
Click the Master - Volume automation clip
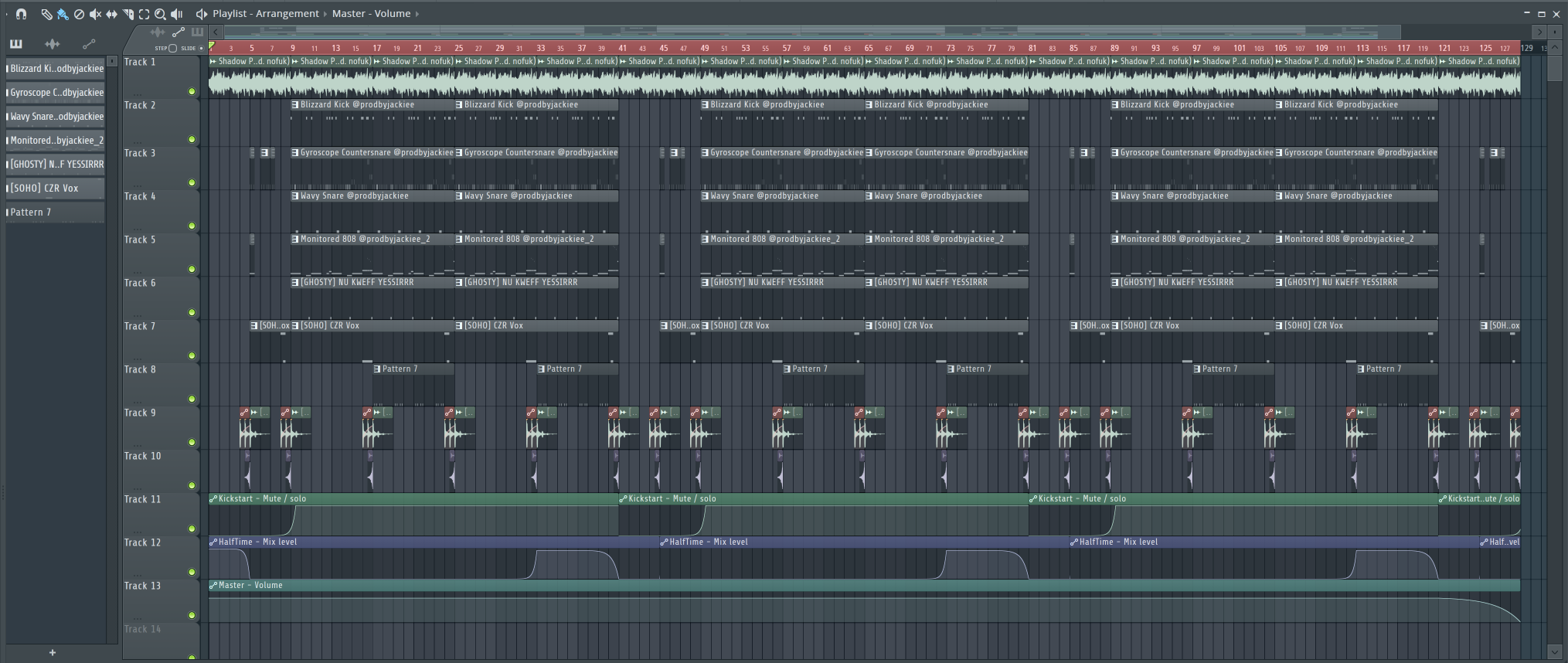tap(864, 601)
